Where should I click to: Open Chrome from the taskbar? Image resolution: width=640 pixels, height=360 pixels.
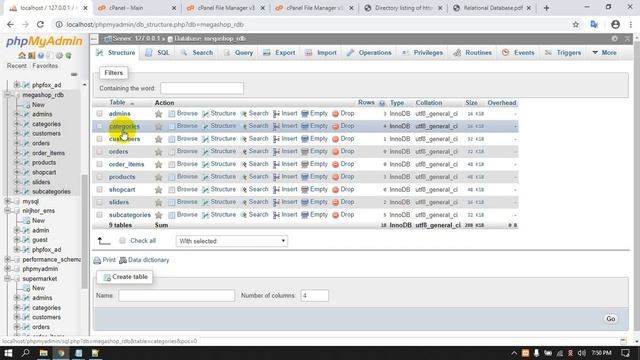pos(61,353)
